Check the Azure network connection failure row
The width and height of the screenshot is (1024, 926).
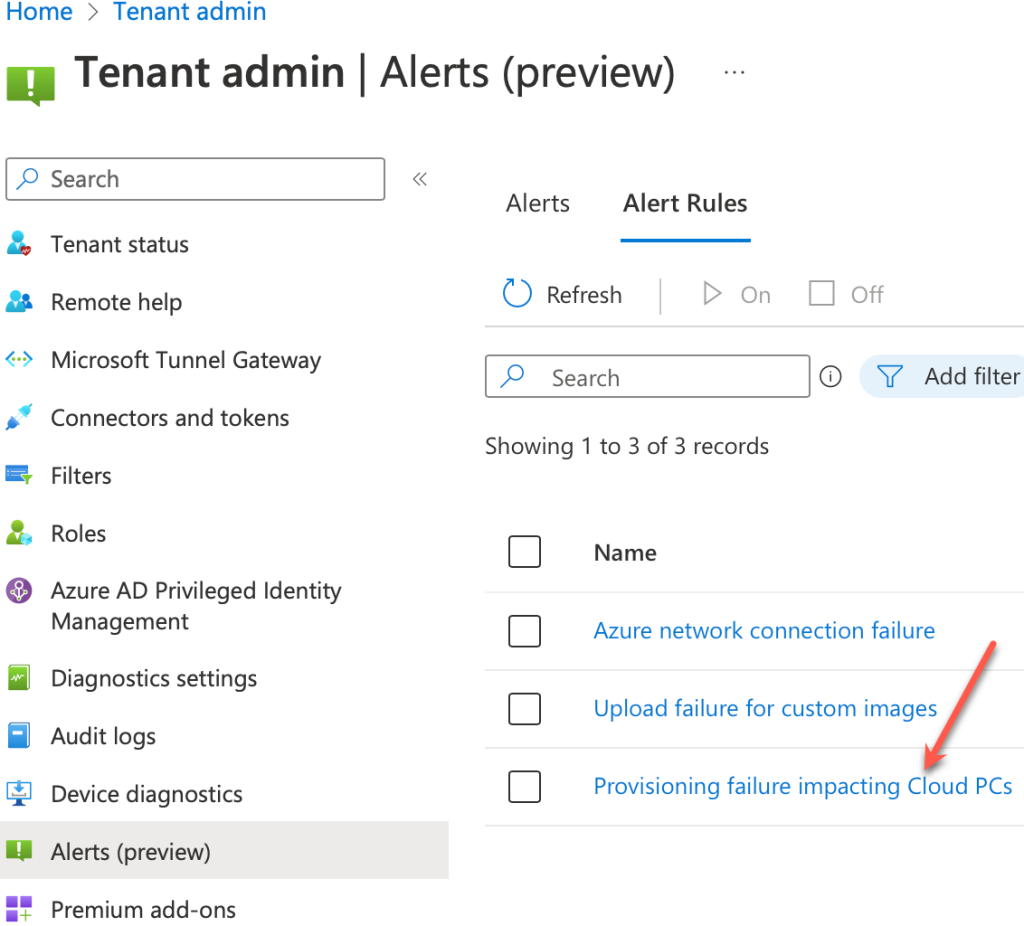coord(524,631)
